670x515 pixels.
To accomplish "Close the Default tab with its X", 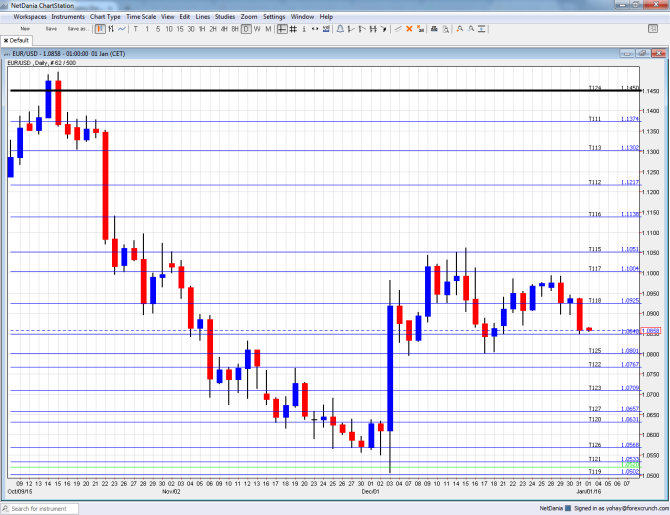I will click(x=6, y=41).
